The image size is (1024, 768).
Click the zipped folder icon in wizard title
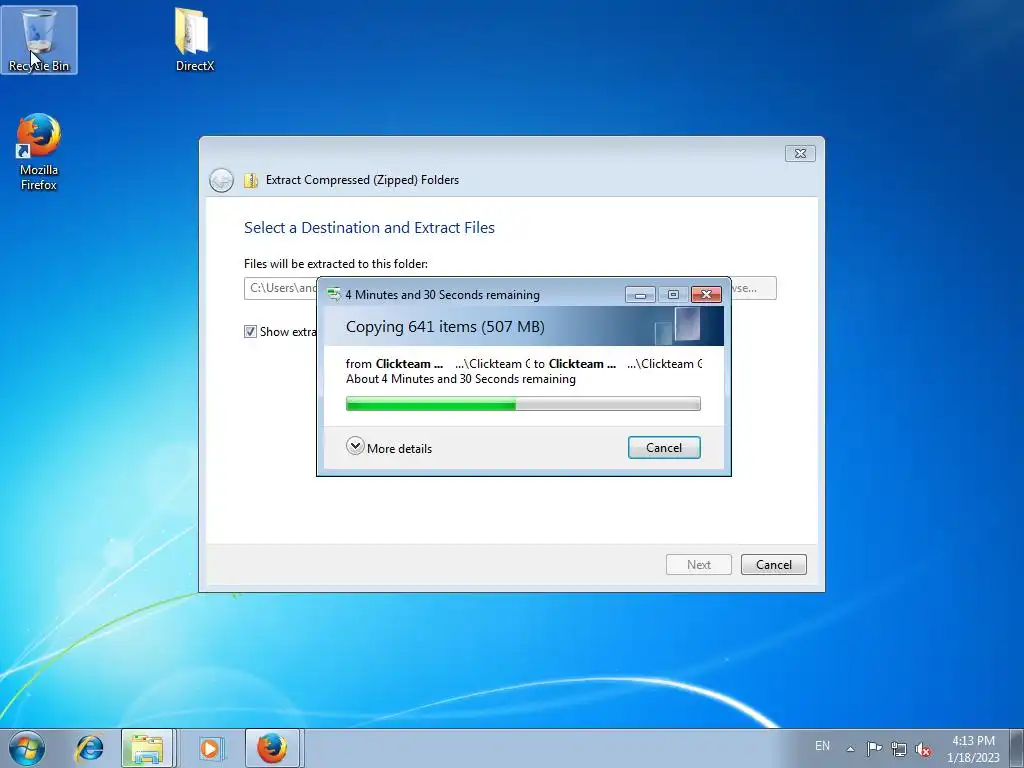point(251,180)
